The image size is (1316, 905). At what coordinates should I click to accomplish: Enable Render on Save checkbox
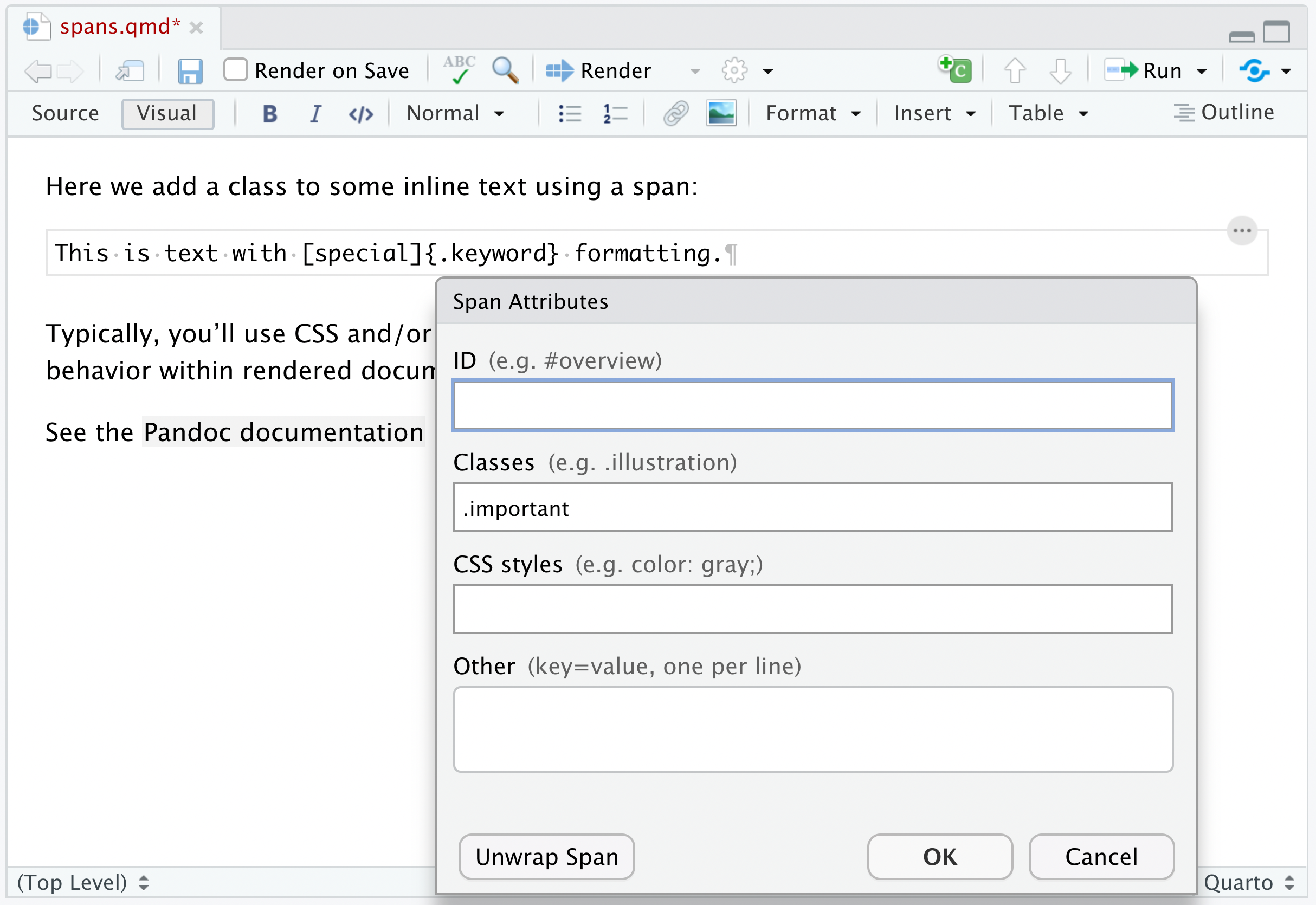click(x=235, y=70)
